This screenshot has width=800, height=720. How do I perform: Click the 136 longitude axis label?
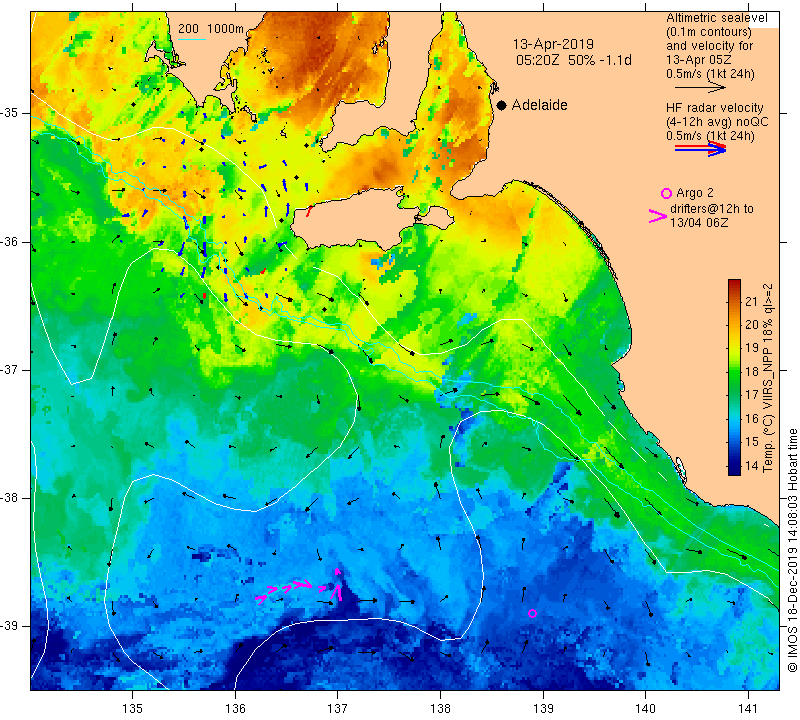point(235,708)
